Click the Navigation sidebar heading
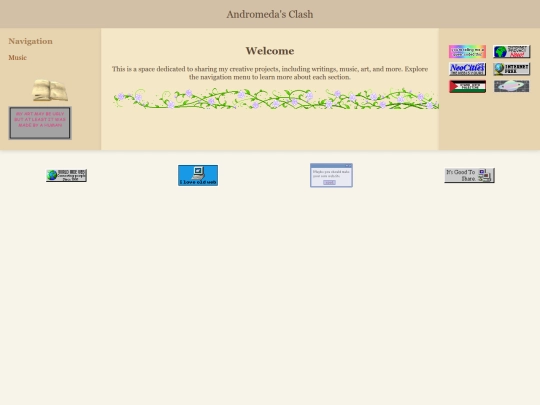The width and height of the screenshot is (540, 405). point(31,41)
